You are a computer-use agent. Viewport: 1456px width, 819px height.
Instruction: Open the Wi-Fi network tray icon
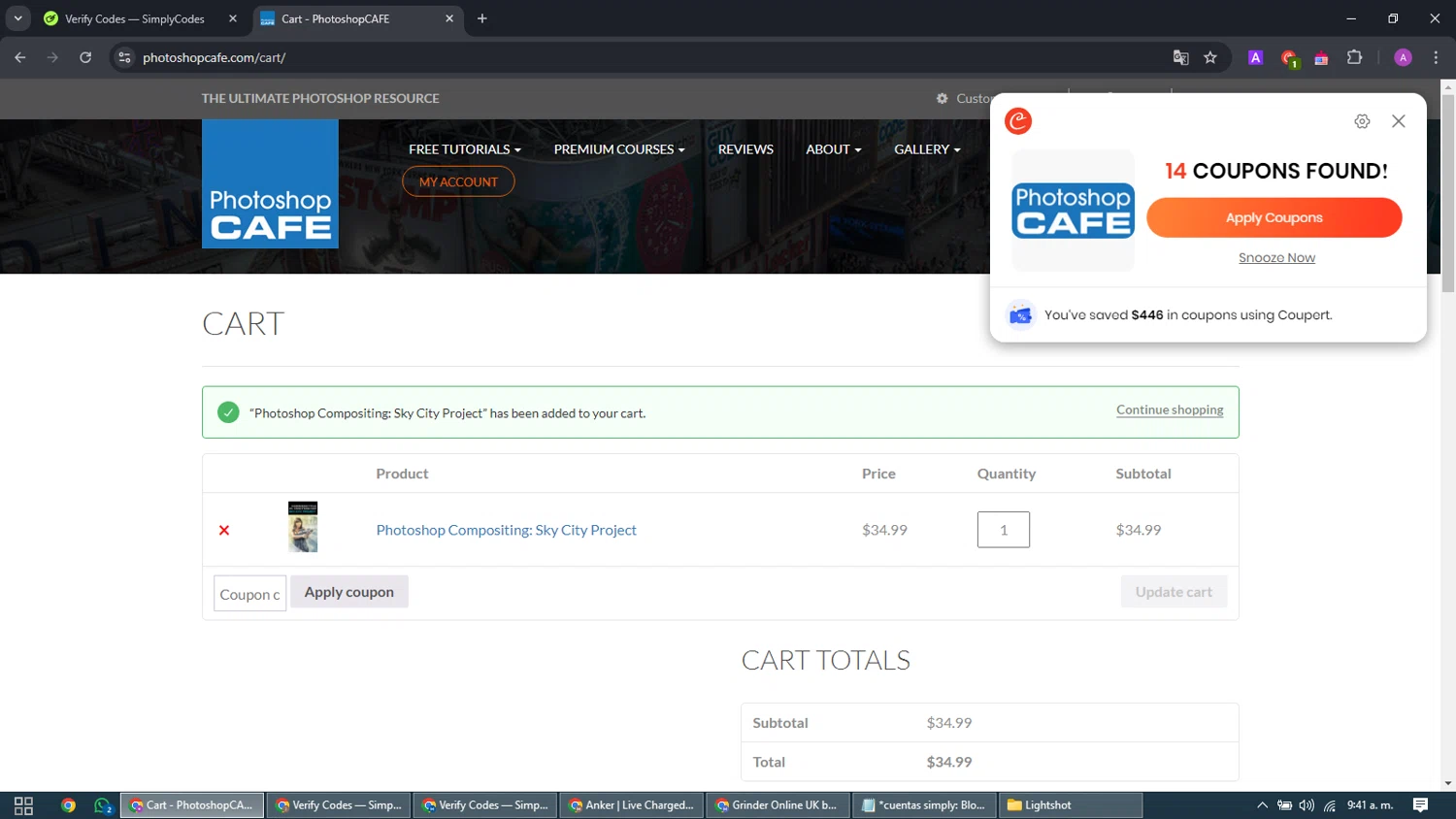tap(1330, 805)
